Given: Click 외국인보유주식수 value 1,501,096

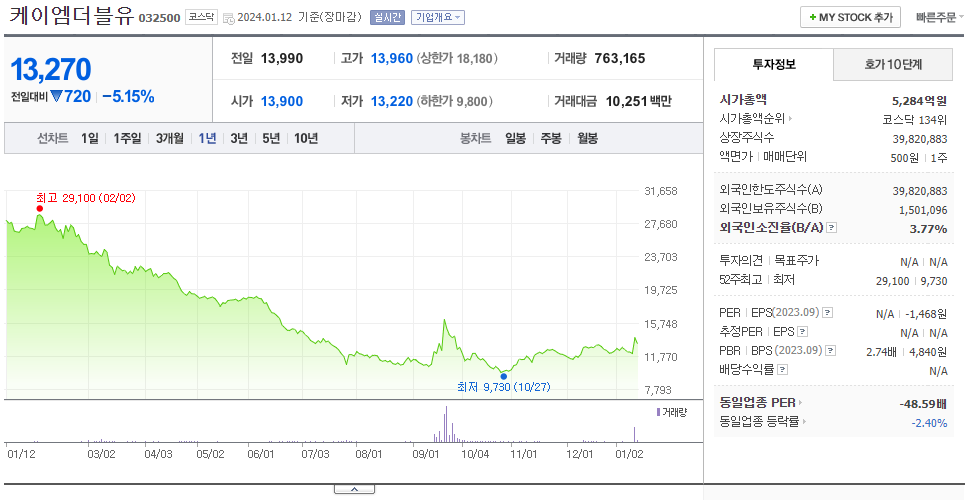Looking at the screenshot, I should [x=923, y=210].
